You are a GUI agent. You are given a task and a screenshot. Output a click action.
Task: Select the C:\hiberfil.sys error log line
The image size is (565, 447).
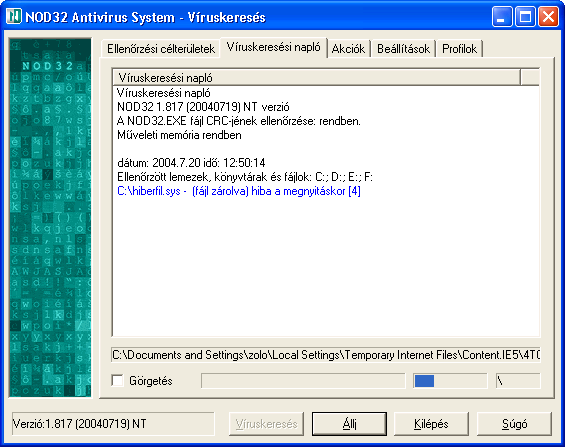click(239, 191)
